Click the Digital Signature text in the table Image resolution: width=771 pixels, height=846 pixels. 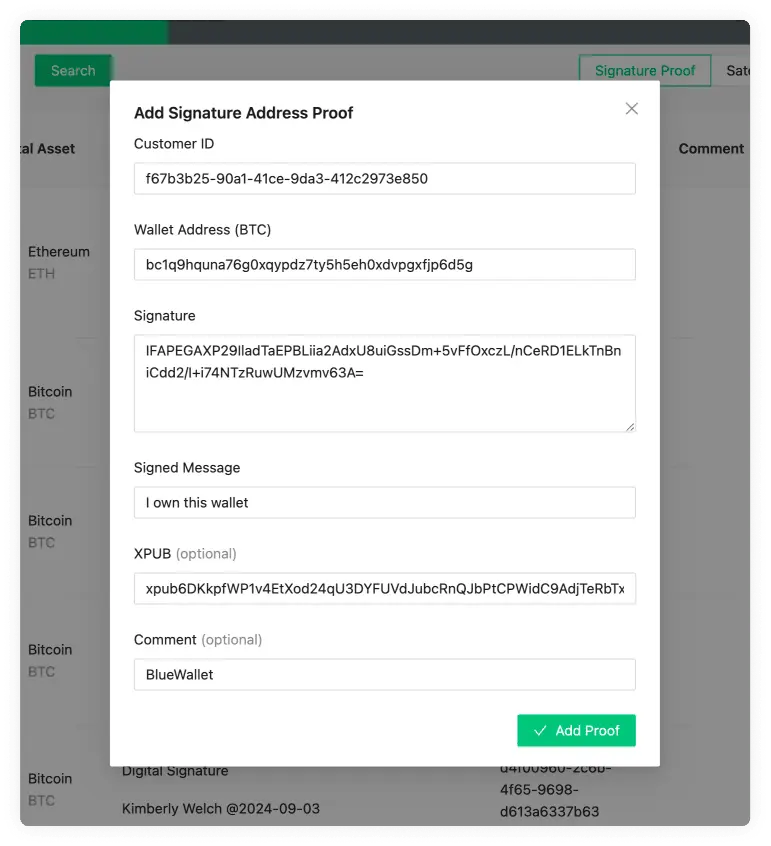point(174,770)
